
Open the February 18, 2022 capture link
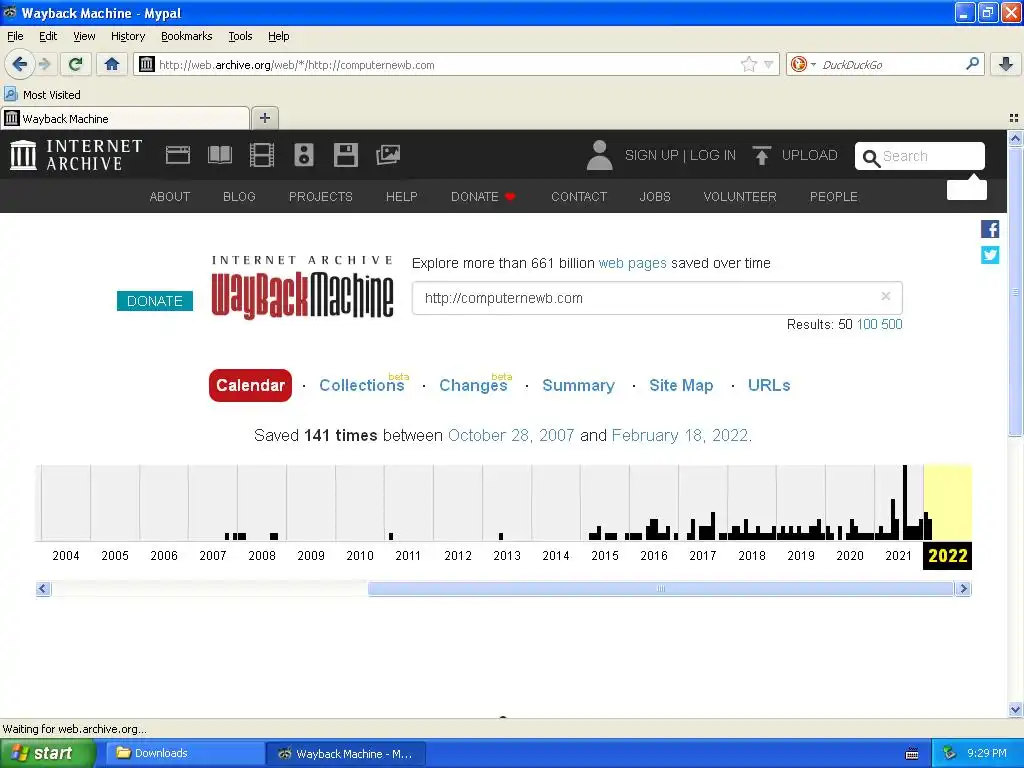pos(680,436)
